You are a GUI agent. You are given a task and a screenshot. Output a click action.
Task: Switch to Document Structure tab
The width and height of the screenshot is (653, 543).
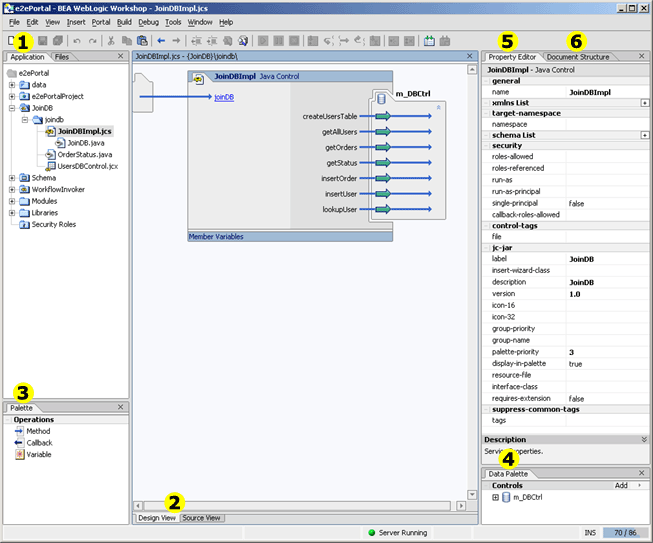tap(578, 57)
